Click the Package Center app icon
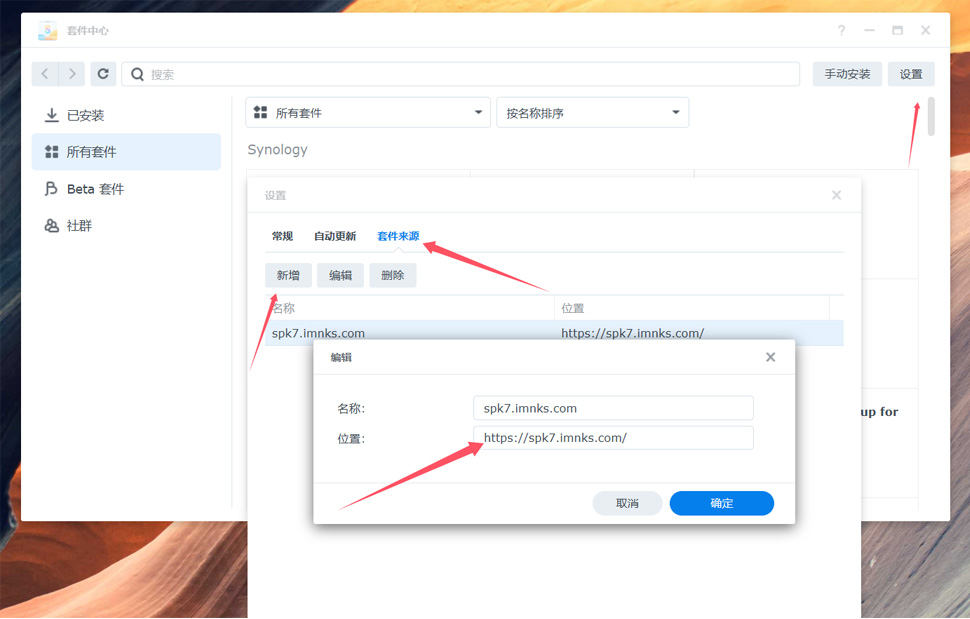 coord(47,31)
